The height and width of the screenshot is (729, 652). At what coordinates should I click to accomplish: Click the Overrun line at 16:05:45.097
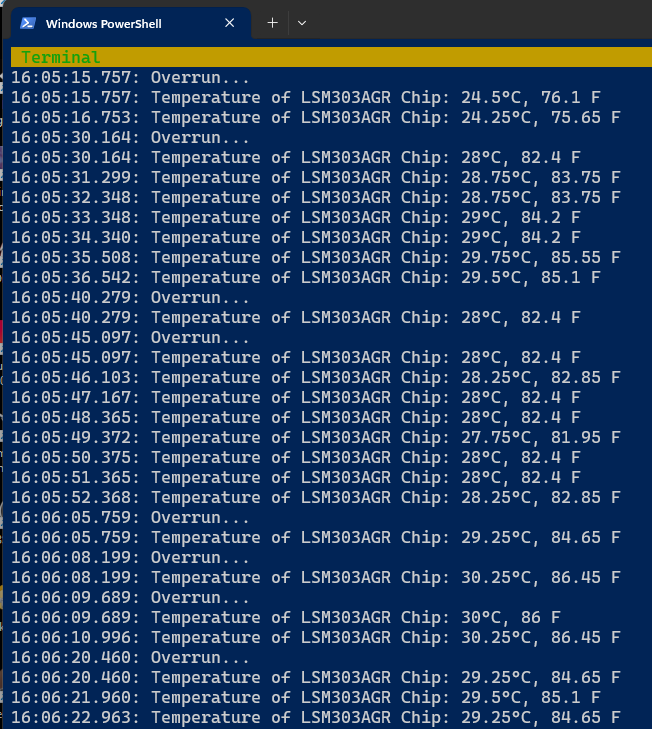pyautogui.click(x=130, y=338)
